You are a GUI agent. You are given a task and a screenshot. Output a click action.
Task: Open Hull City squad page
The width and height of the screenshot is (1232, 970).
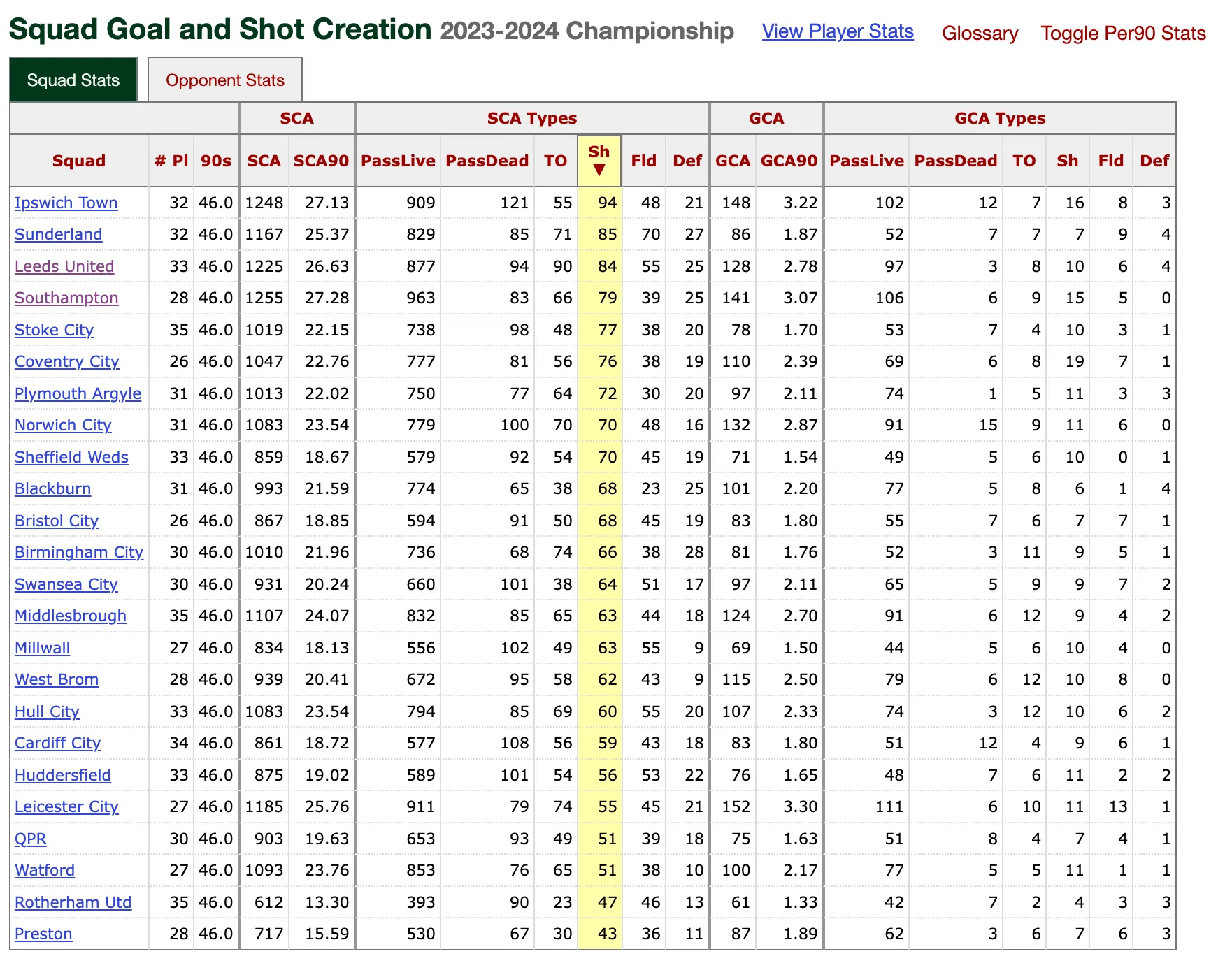(47, 711)
